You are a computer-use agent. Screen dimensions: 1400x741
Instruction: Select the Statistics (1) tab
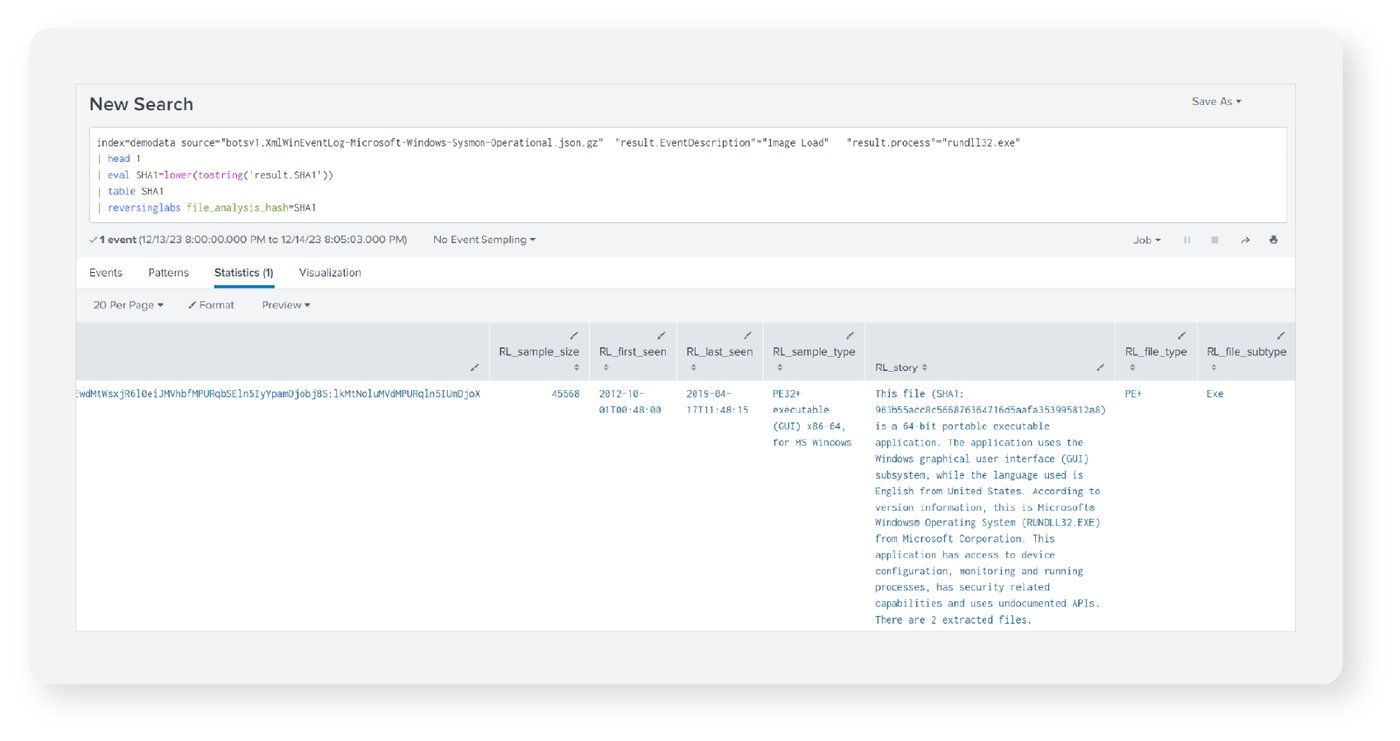244,273
